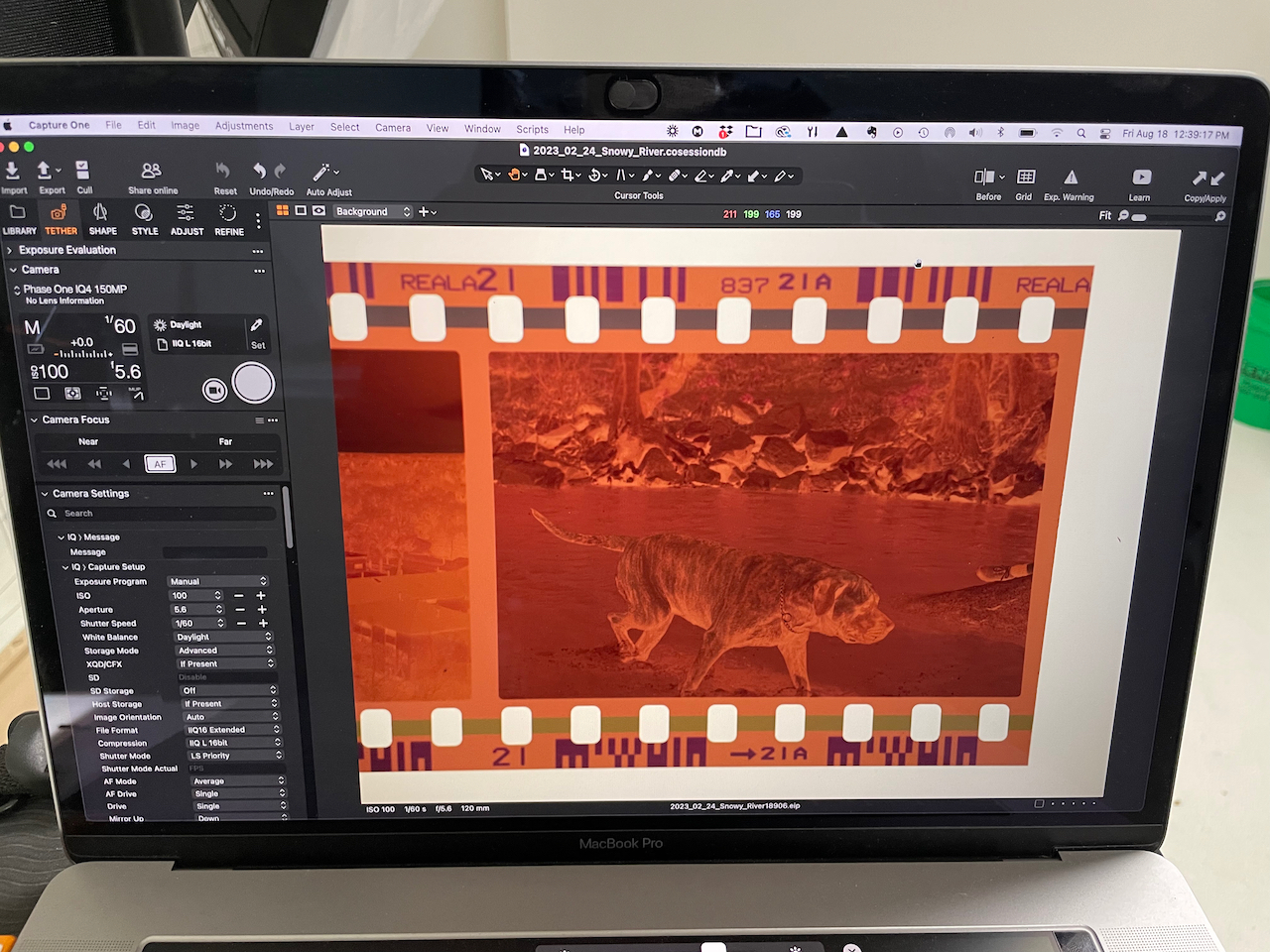
Task: Click the white balance picker eyedropper
Action: (x=257, y=325)
